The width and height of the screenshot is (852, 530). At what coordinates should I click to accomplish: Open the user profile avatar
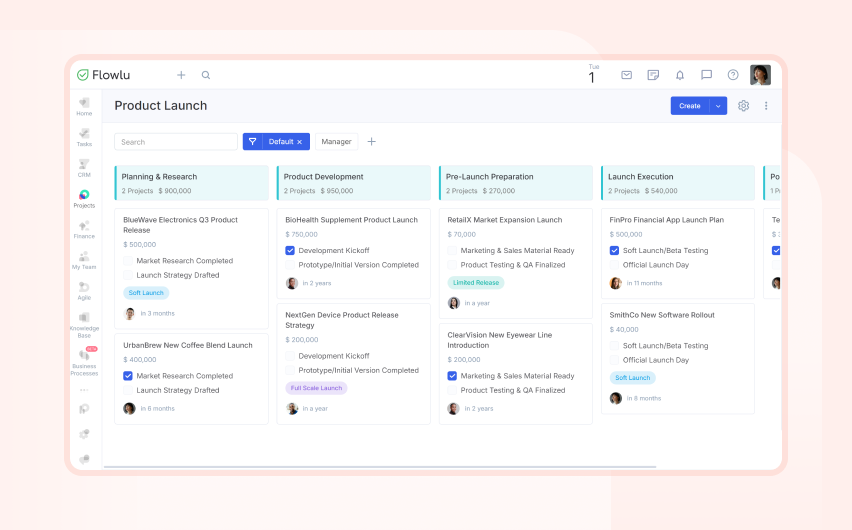[760, 75]
